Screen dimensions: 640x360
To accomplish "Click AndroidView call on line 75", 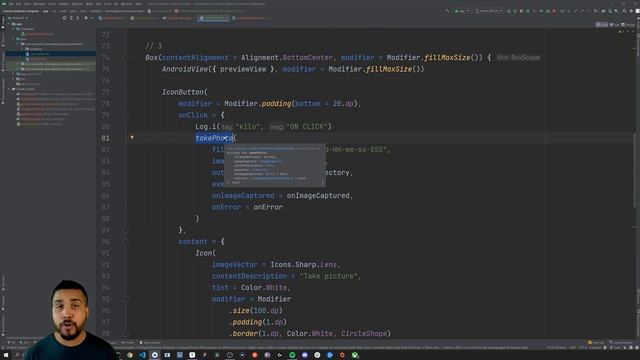I will pos(184,69).
